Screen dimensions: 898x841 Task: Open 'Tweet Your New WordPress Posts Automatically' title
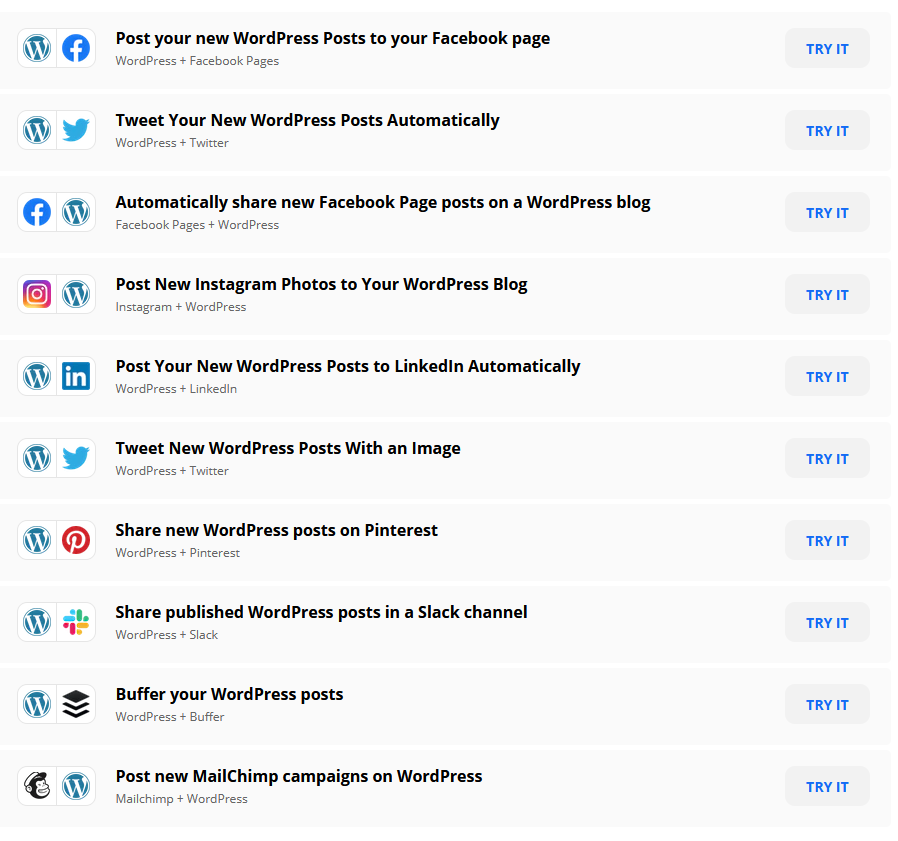[x=308, y=120]
